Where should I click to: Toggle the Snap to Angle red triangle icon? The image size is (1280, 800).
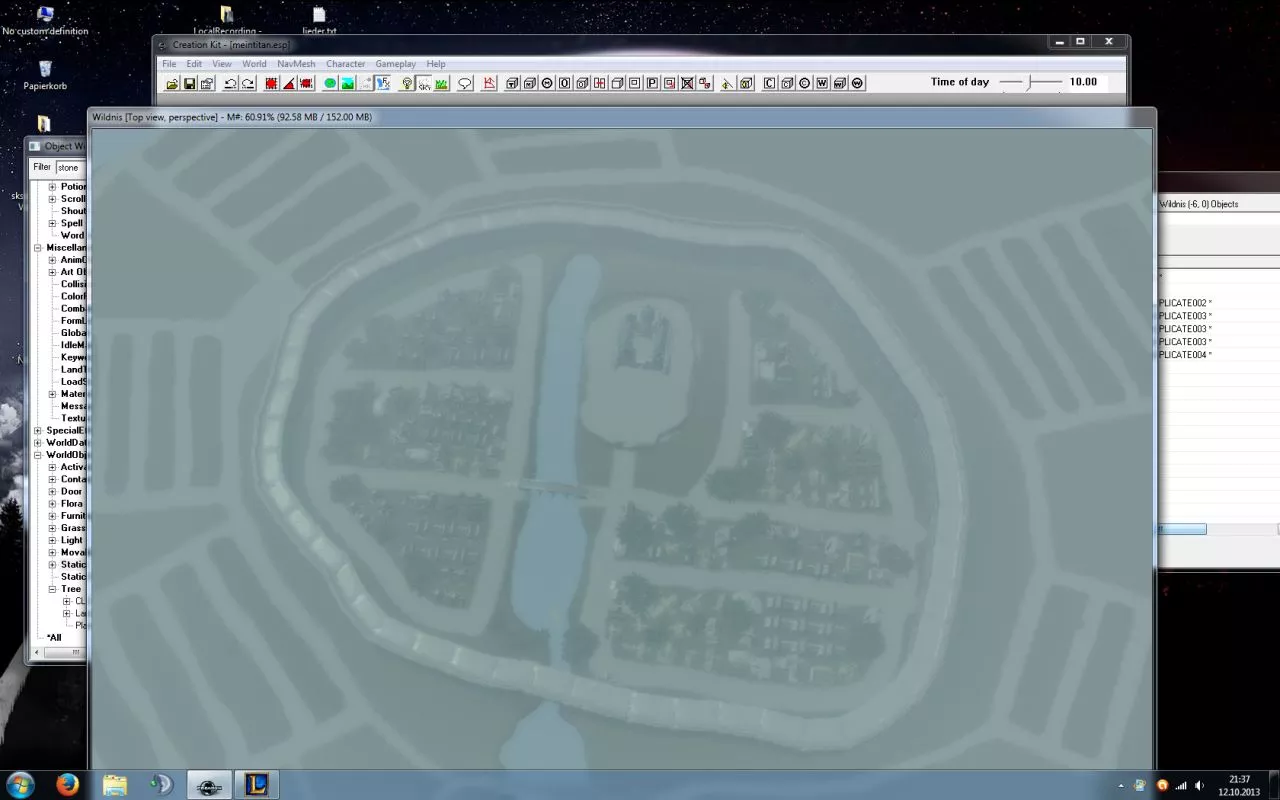tap(289, 83)
